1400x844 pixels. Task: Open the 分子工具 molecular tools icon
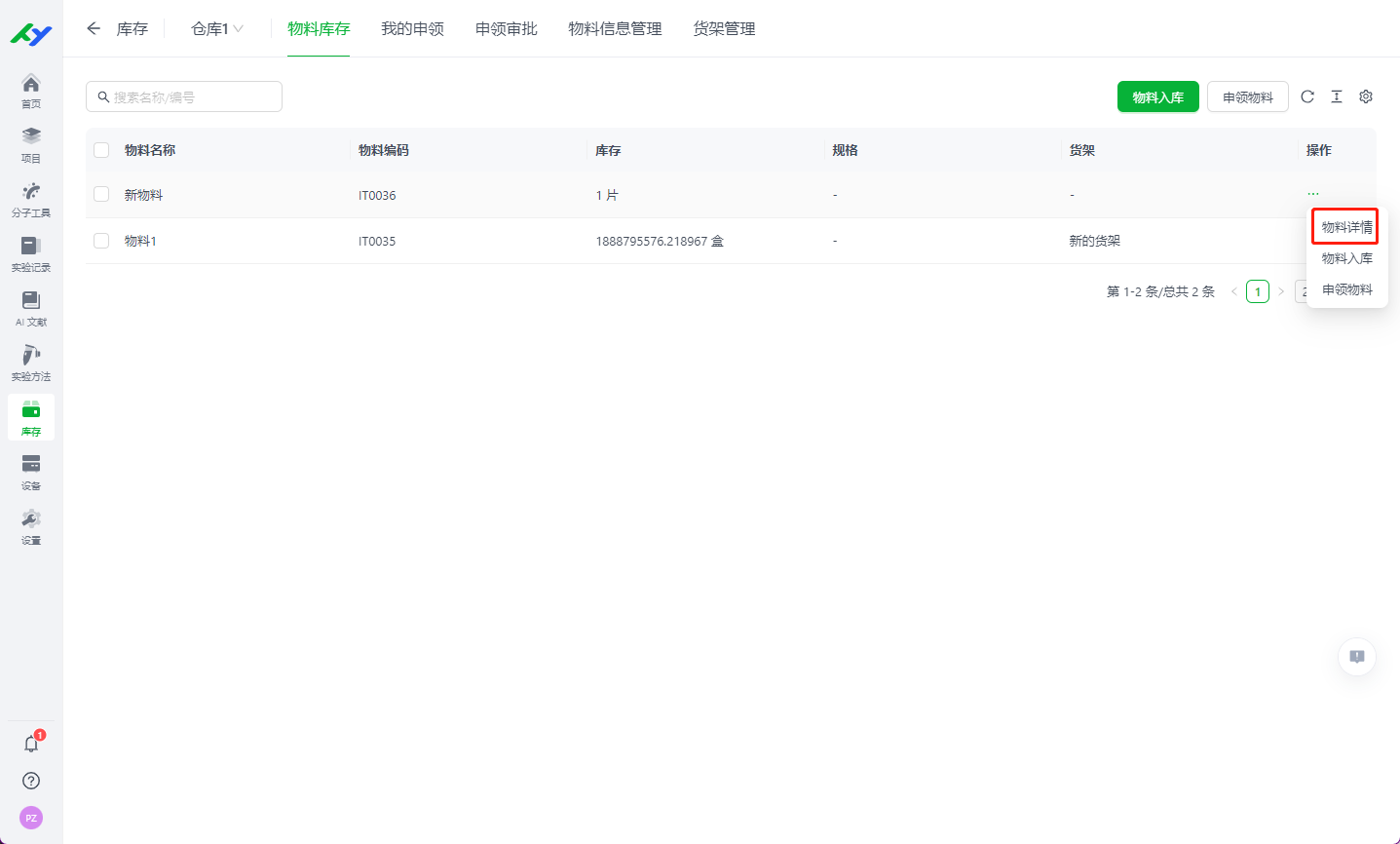pyautogui.click(x=31, y=198)
